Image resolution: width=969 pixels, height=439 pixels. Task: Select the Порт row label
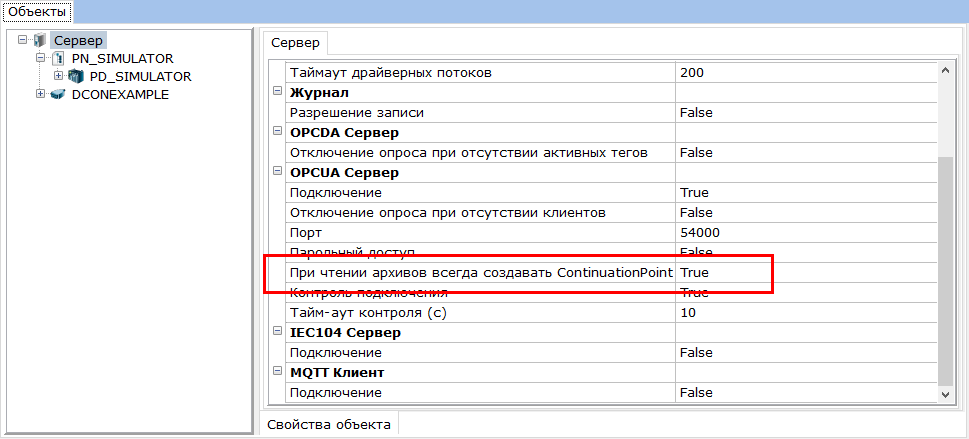click(x=307, y=233)
